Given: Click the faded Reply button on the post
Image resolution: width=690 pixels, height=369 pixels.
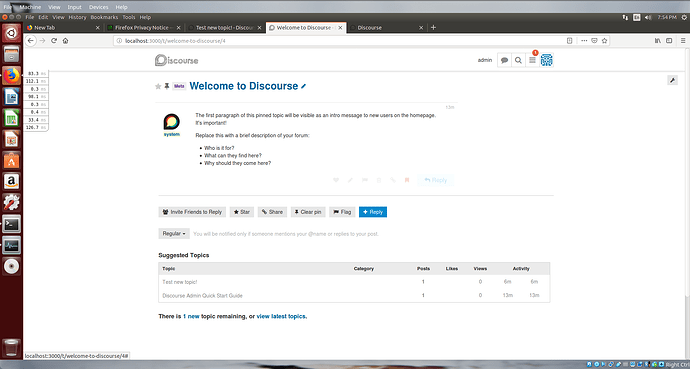Looking at the screenshot, I should (435, 180).
